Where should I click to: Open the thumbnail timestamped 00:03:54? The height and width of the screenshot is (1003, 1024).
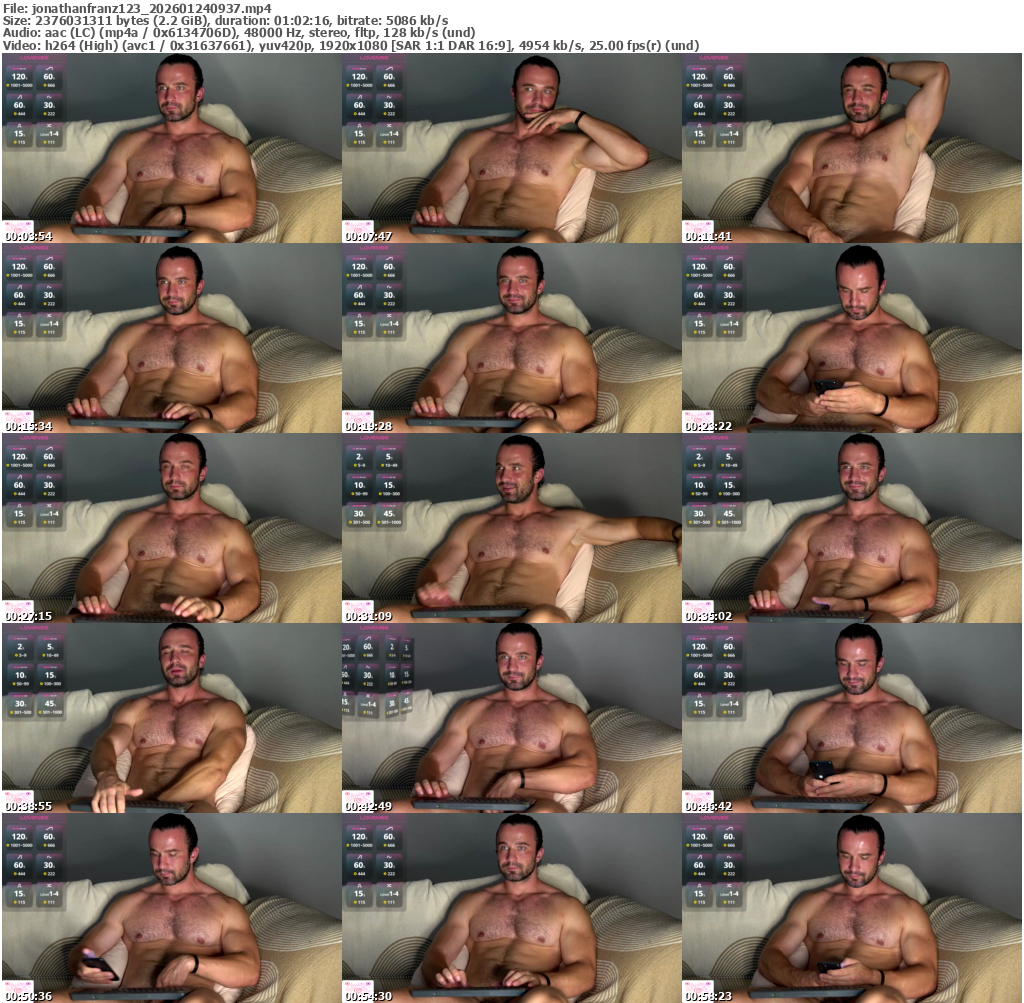(x=171, y=148)
